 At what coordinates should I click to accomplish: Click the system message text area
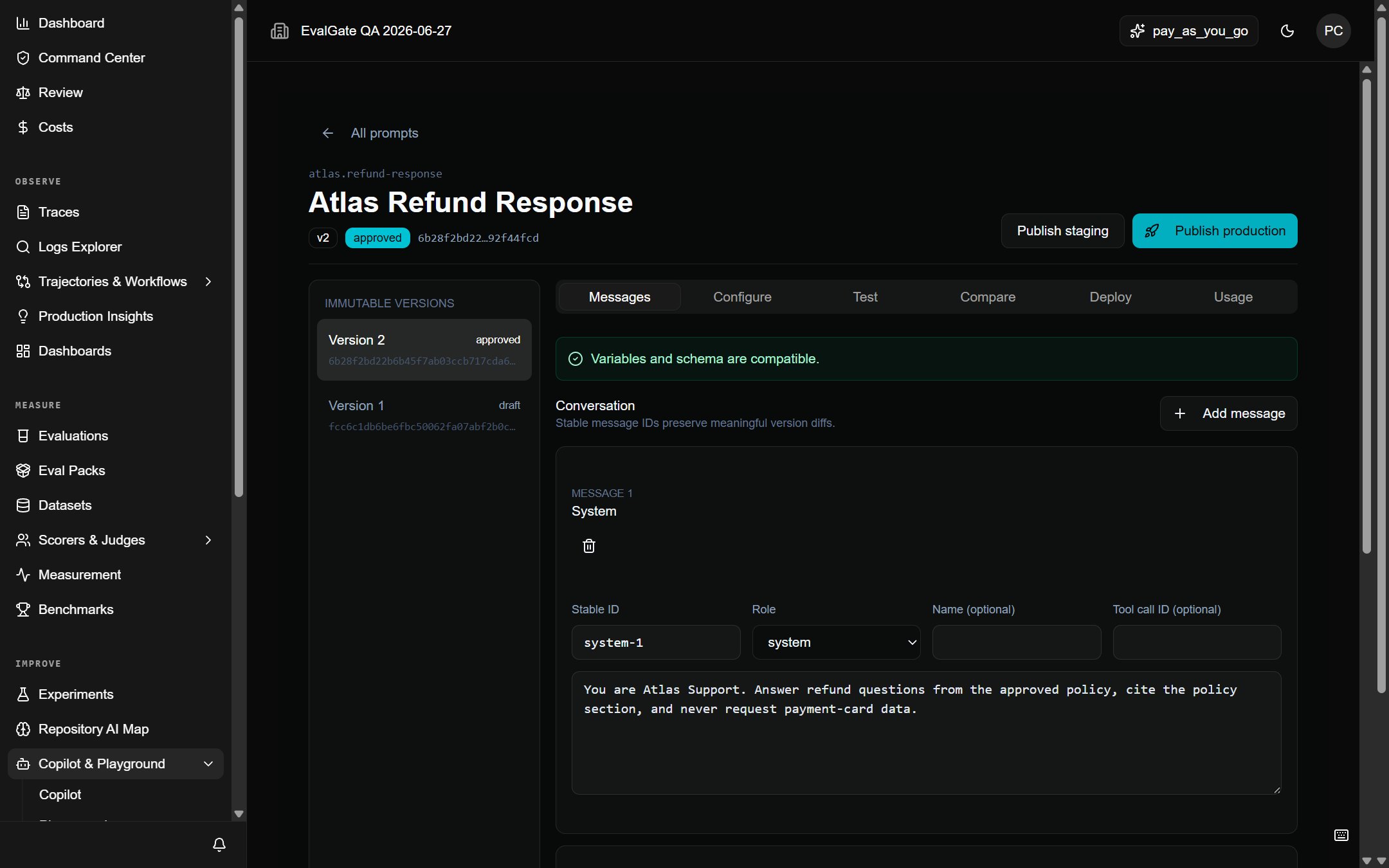pos(926,733)
